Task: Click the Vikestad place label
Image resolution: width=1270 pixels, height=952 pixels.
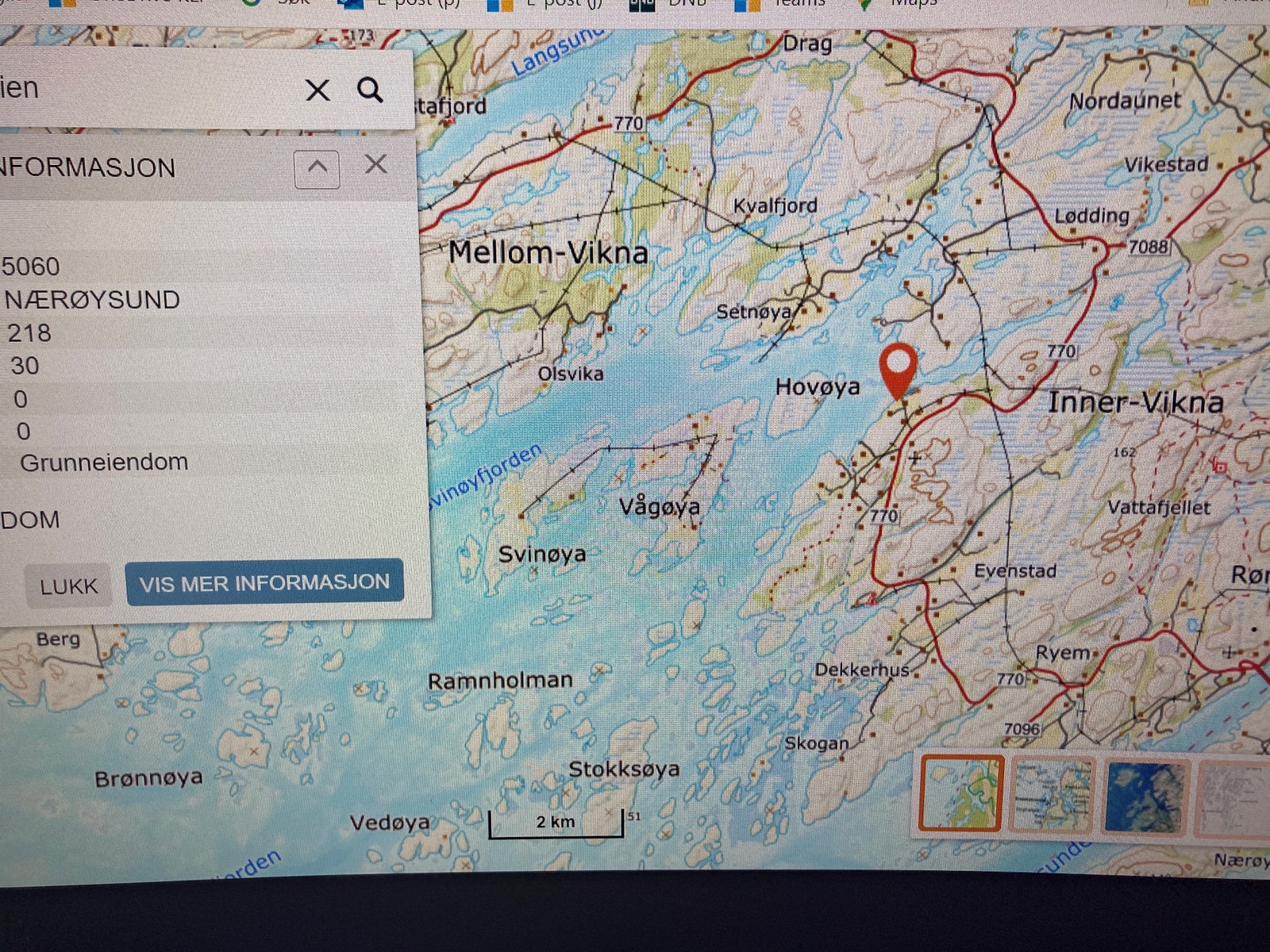Action: tap(1166, 164)
